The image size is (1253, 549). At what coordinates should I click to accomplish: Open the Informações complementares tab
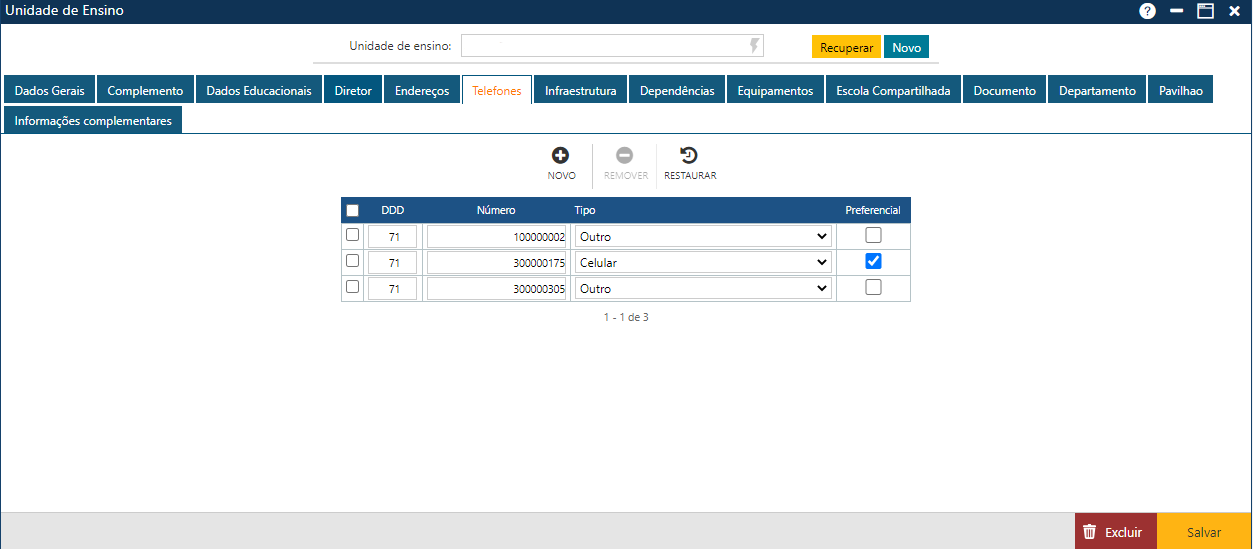coord(93,120)
